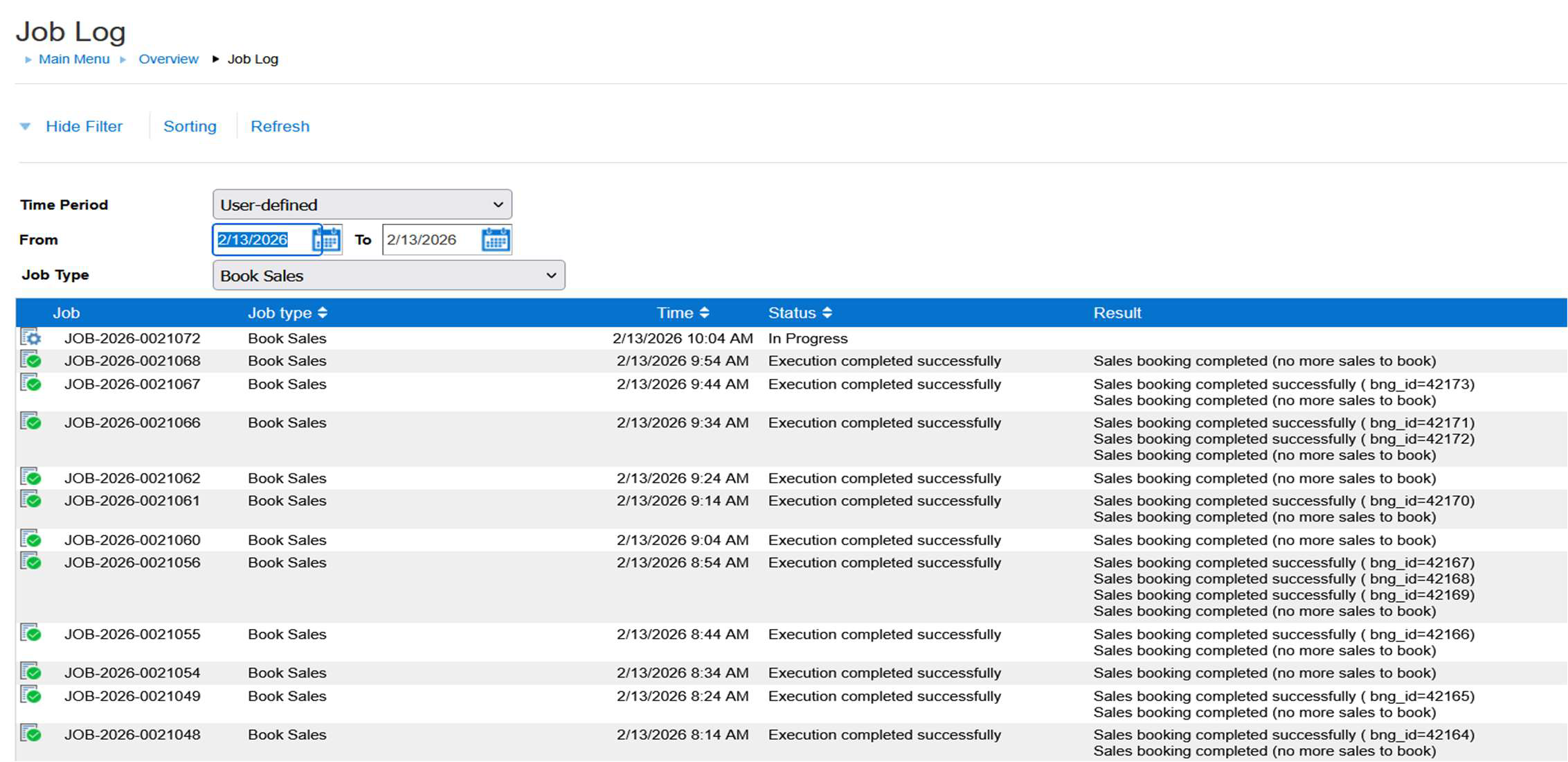The height and width of the screenshot is (762, 1568).
Task: Click in-progress gear icon for JOB-2026-0021072
Action: [x=30, y=338]
